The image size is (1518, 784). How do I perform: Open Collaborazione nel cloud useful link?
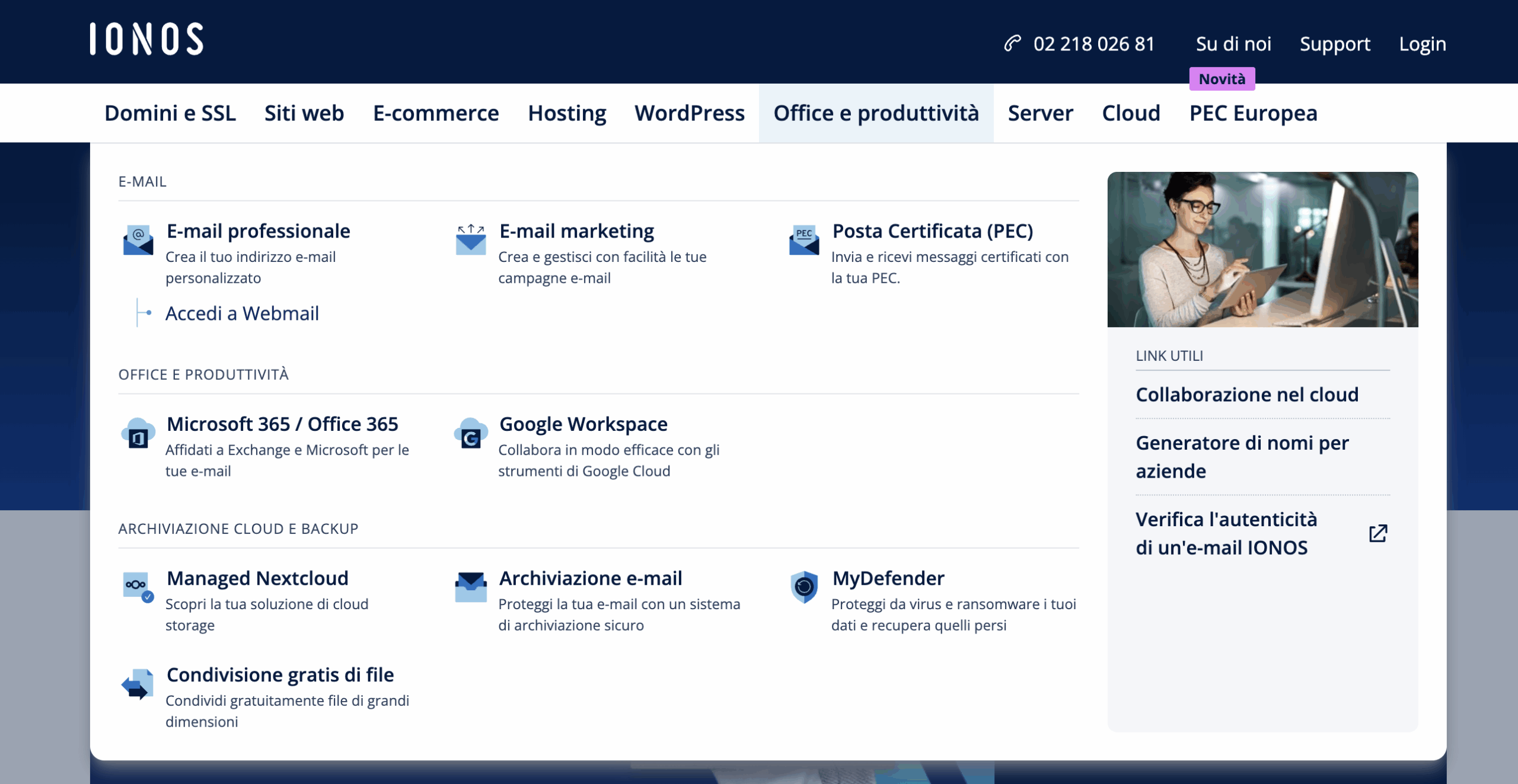pos(1247,395)
